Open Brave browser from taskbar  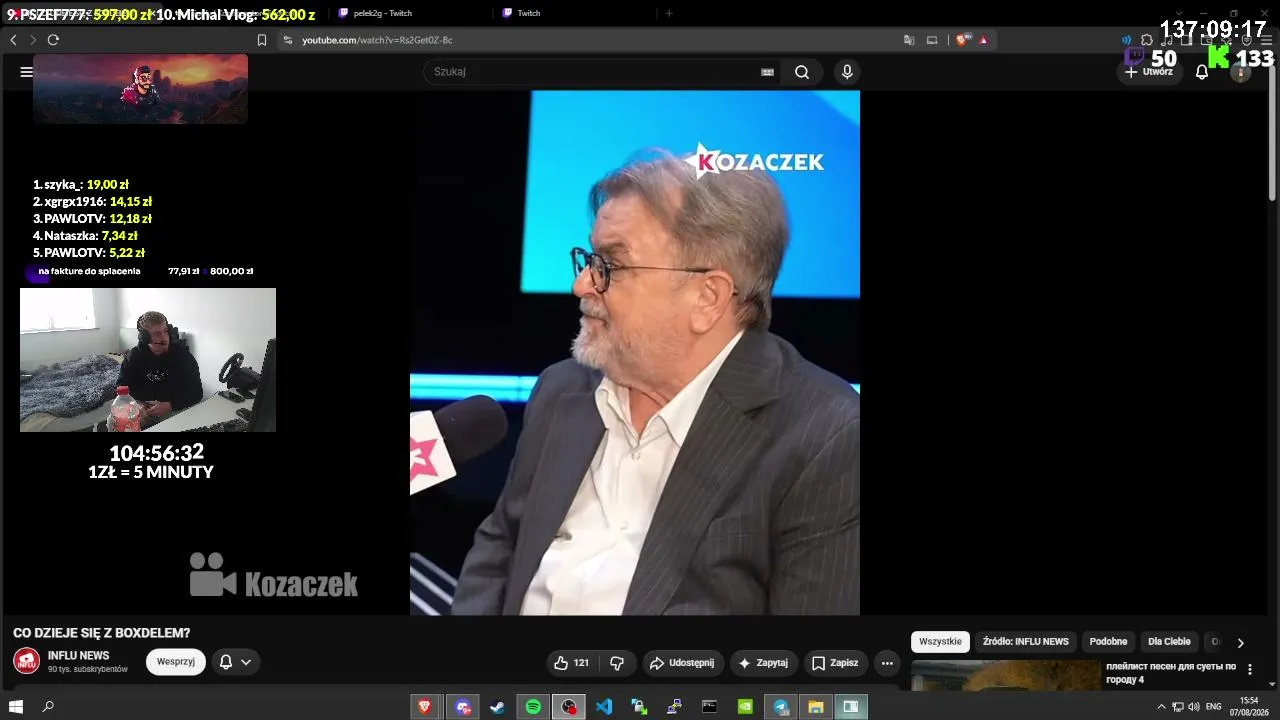pyautogui.click(x=427, y=707)
